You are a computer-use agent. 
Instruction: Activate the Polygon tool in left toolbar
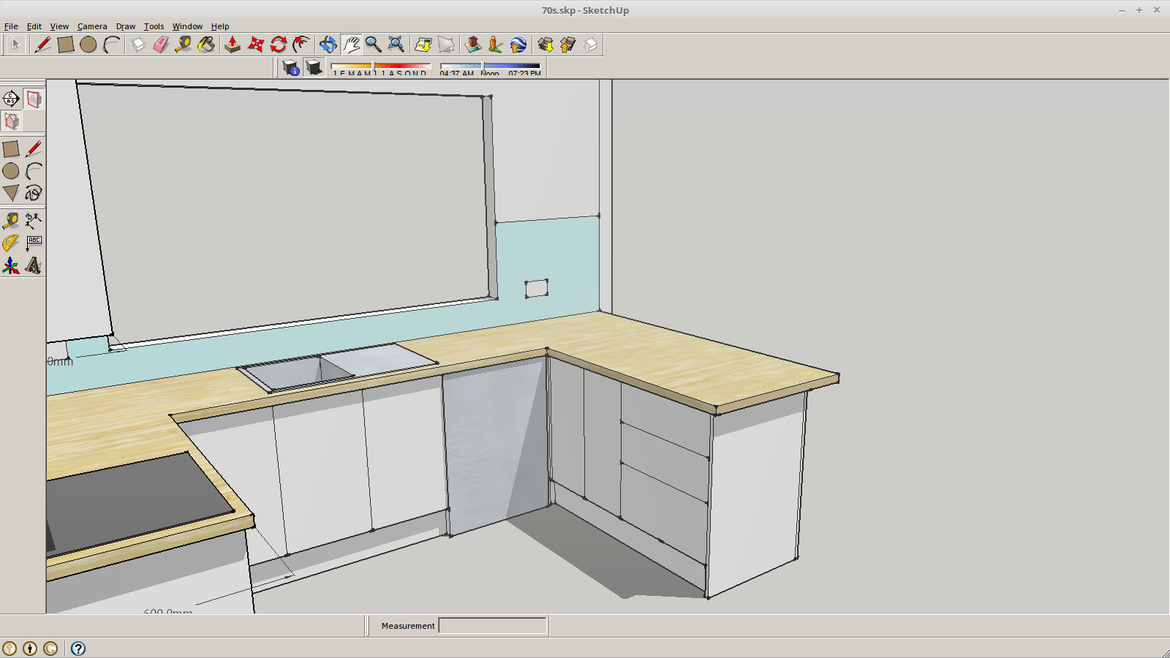point(11,193)
